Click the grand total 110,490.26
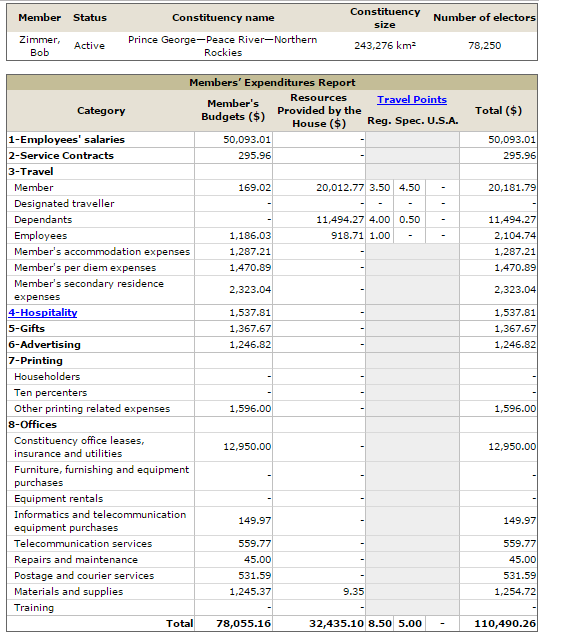Screen dimensions: 568x640 [505, 624]
